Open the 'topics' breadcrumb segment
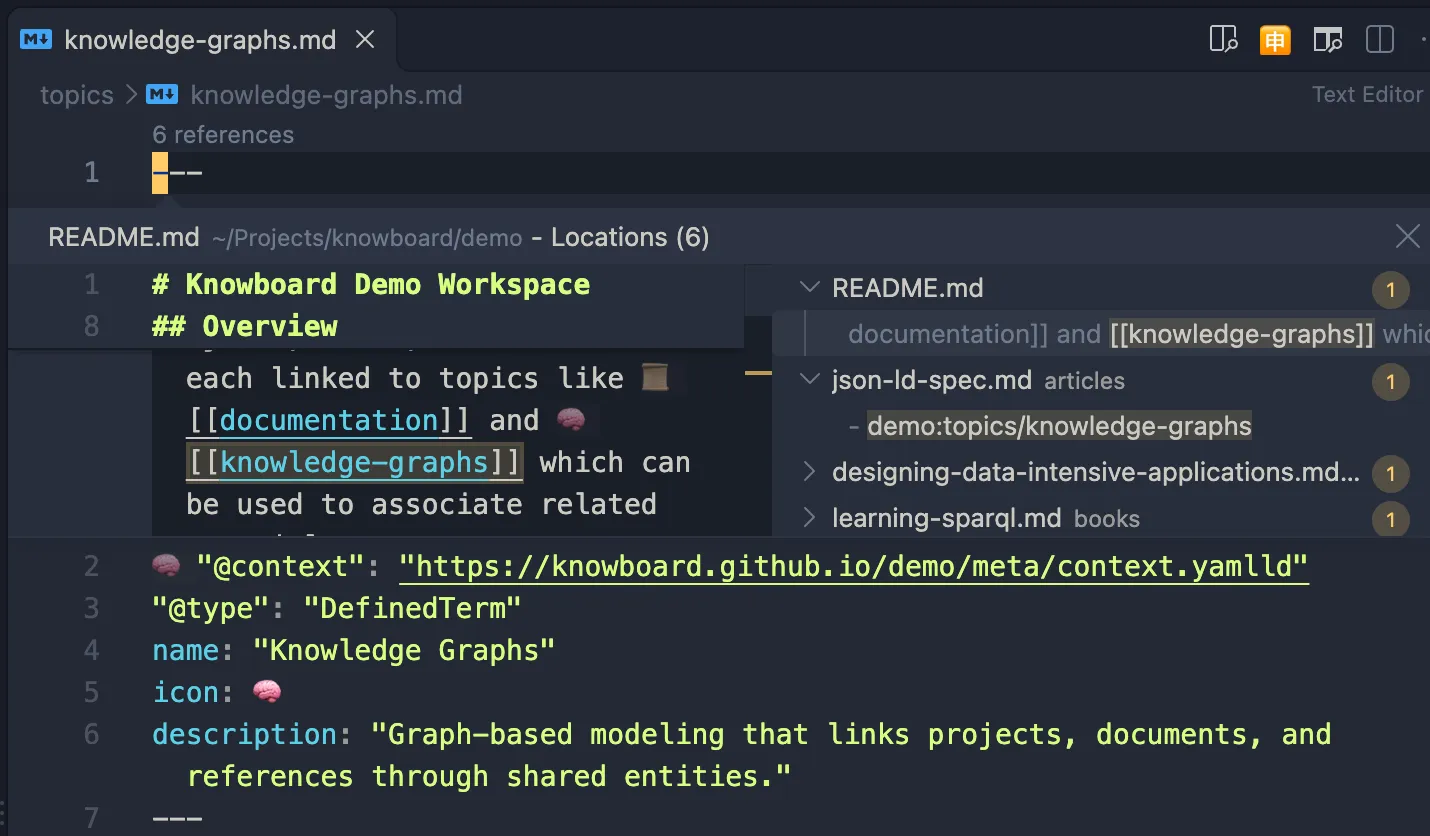 (77, 95)
